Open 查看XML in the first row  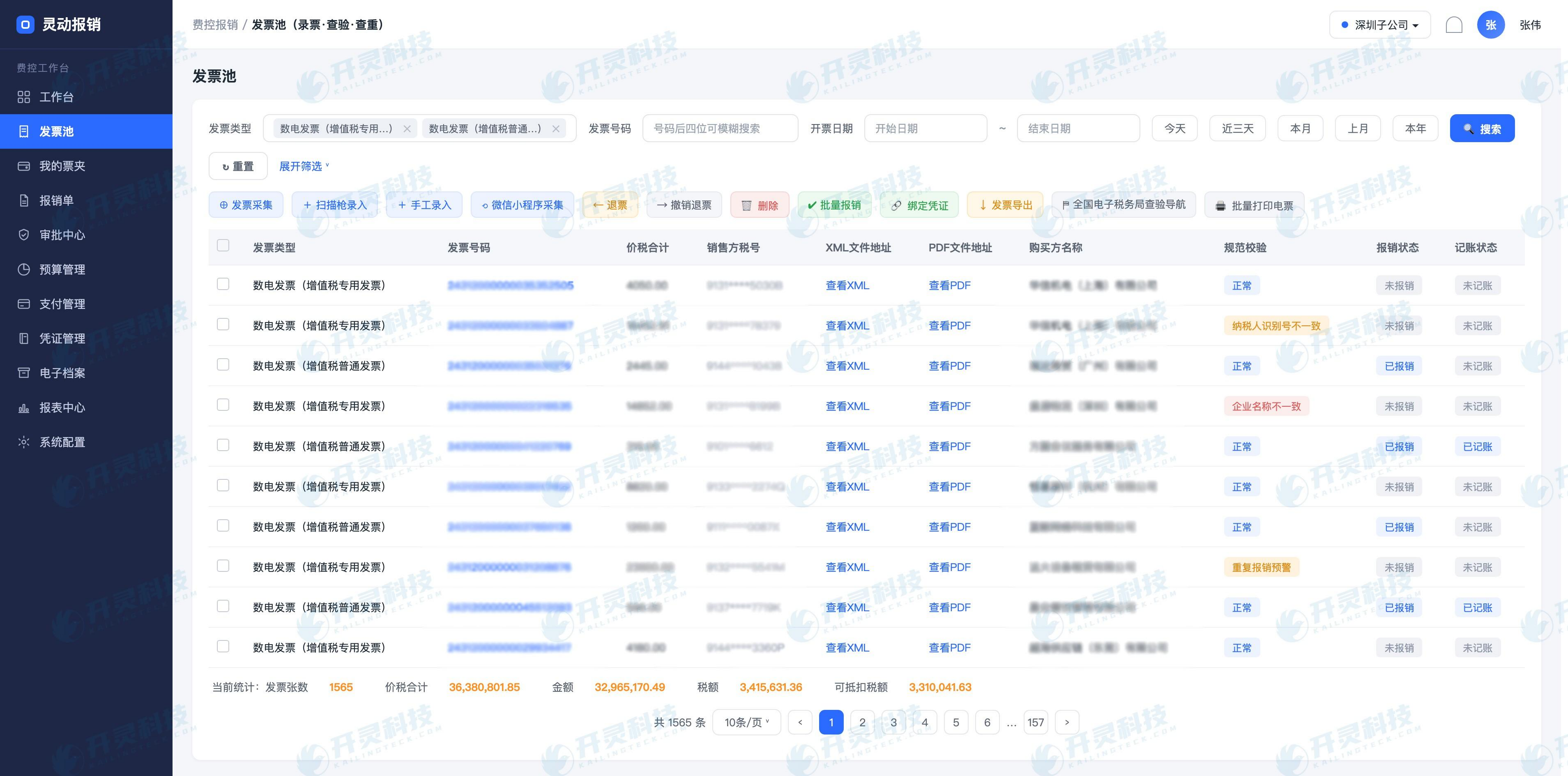click(847, 286)
